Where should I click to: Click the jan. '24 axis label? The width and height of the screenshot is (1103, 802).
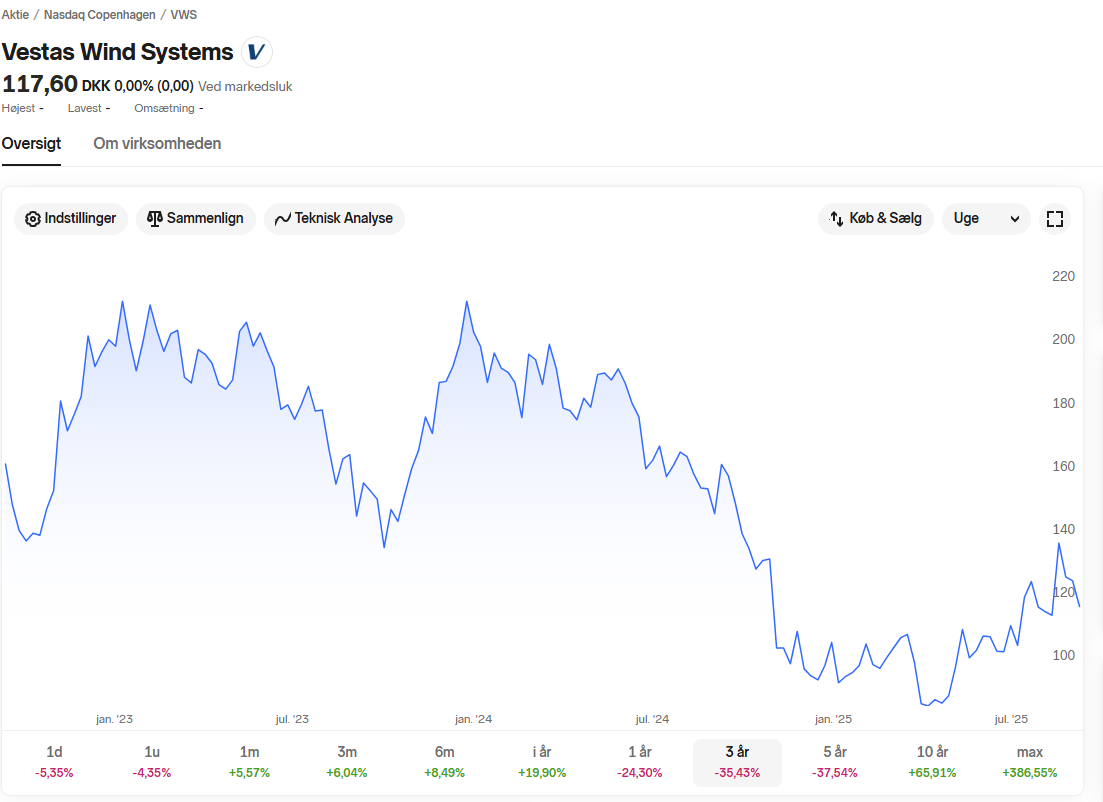point(473,719)
